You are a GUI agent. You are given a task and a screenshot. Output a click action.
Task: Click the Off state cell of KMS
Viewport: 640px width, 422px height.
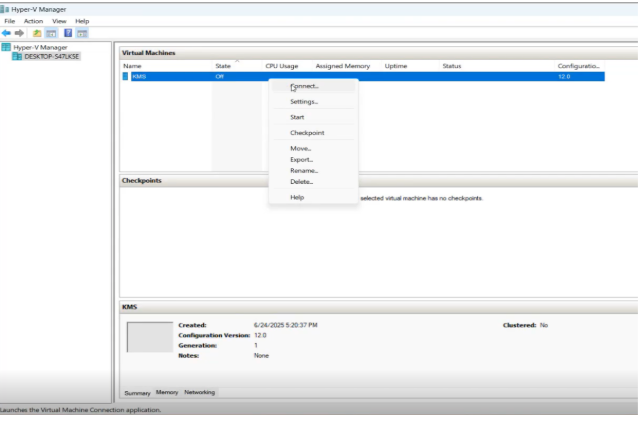click(x=220, y=76)
